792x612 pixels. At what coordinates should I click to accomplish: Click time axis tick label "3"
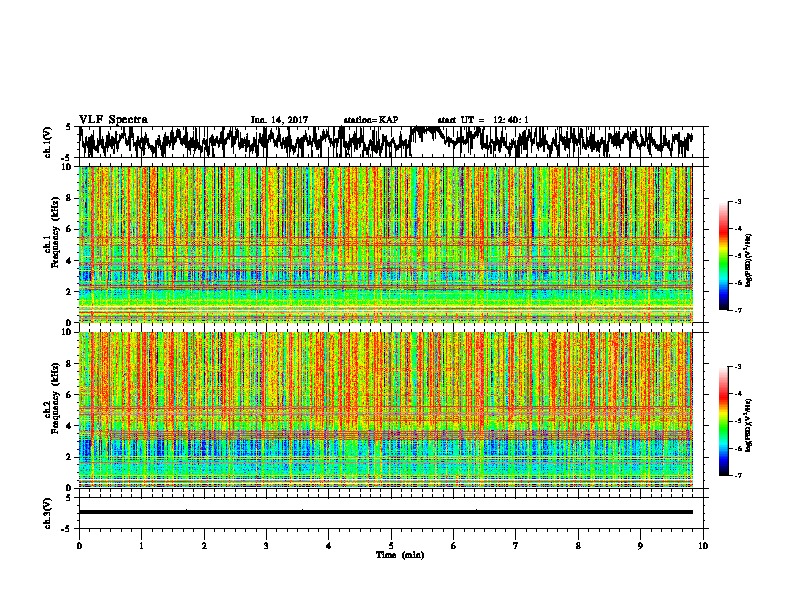[266, 546]
